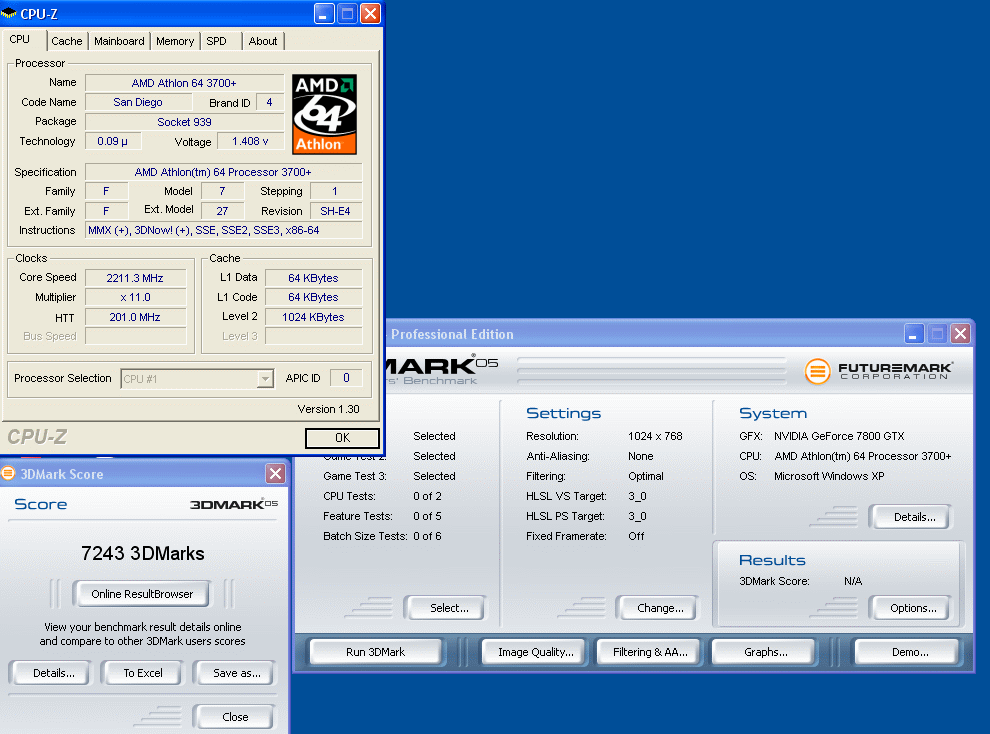The height and width of the screenshot is (734, 990).
Task: Select the CPU tab in CPU-Z
Action: tap(20, 39)
